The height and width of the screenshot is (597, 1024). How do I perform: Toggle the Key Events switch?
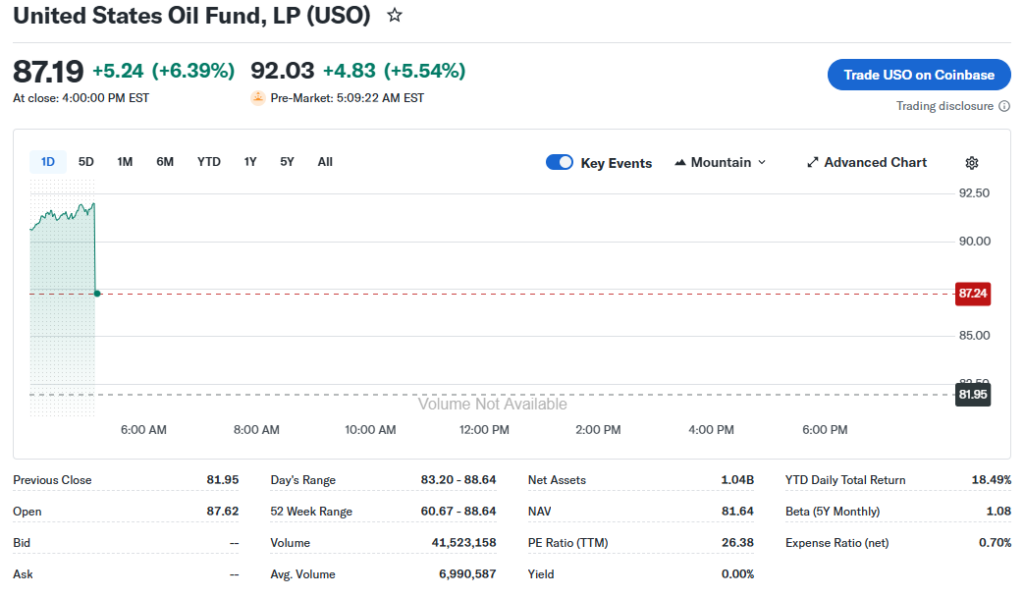[x=559, y=163]
